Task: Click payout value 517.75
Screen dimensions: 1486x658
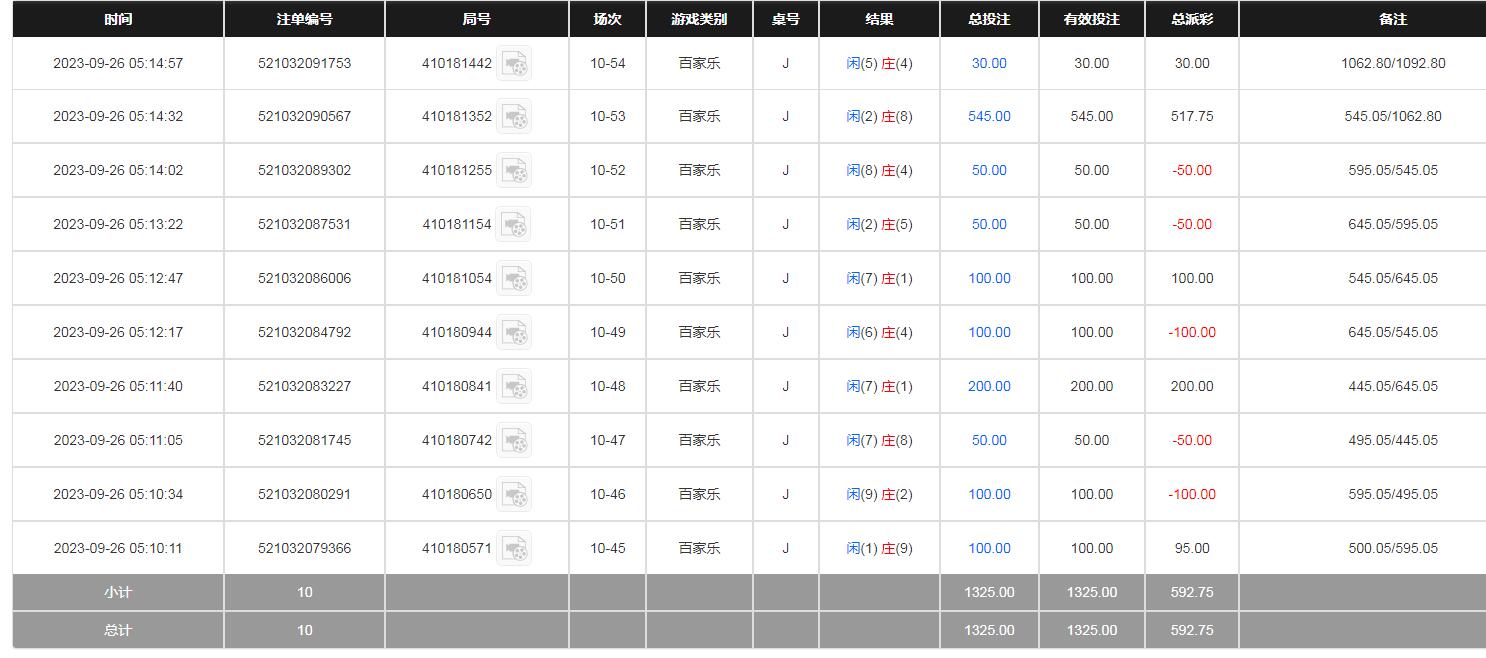Action: (x=1192, y=116)
